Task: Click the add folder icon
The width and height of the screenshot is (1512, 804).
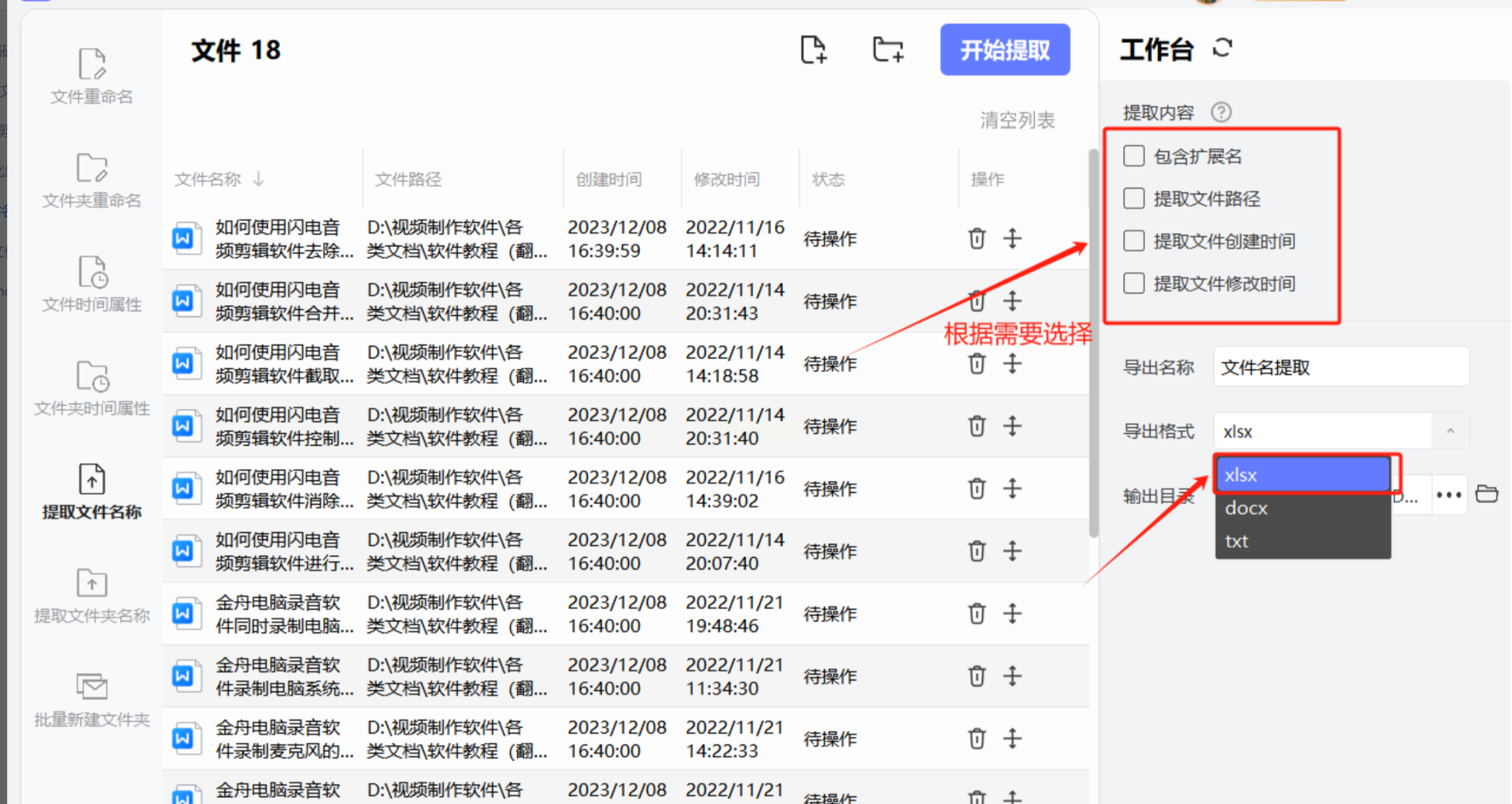Action: (x=888, y=50)
